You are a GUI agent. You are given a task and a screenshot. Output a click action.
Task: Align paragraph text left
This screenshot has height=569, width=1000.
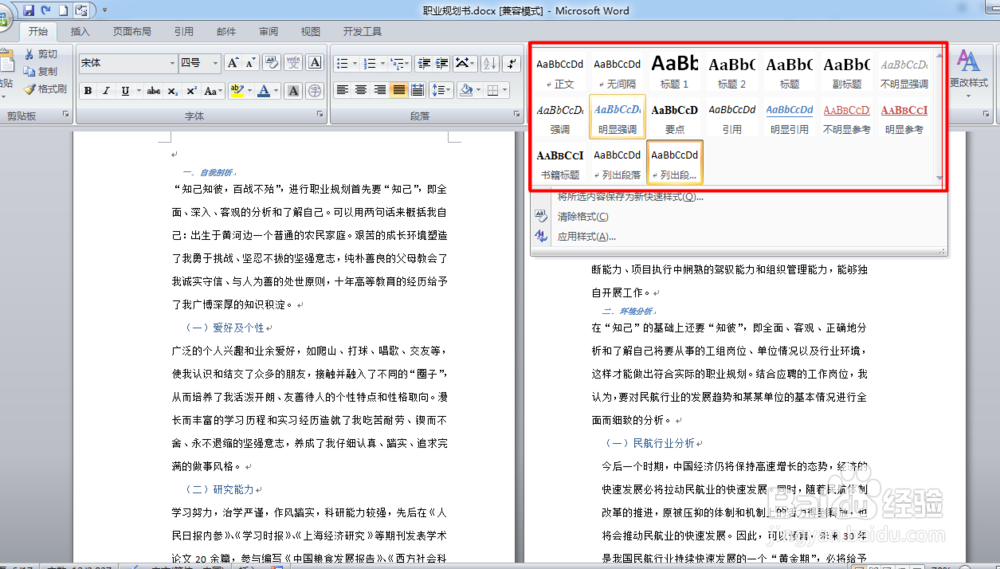point(342,91)
